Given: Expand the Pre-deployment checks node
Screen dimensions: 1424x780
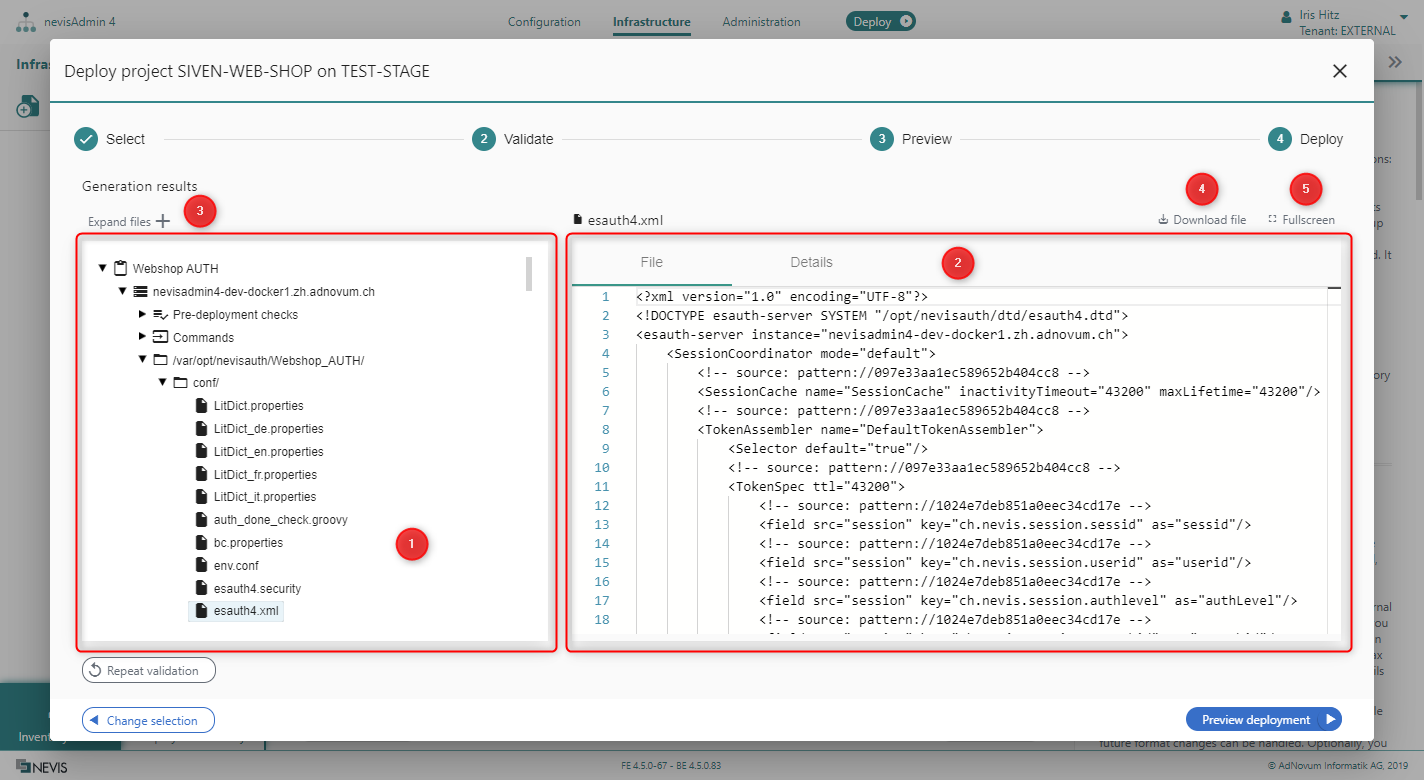Looking at the screenshot, I should (x=142, y=314).
